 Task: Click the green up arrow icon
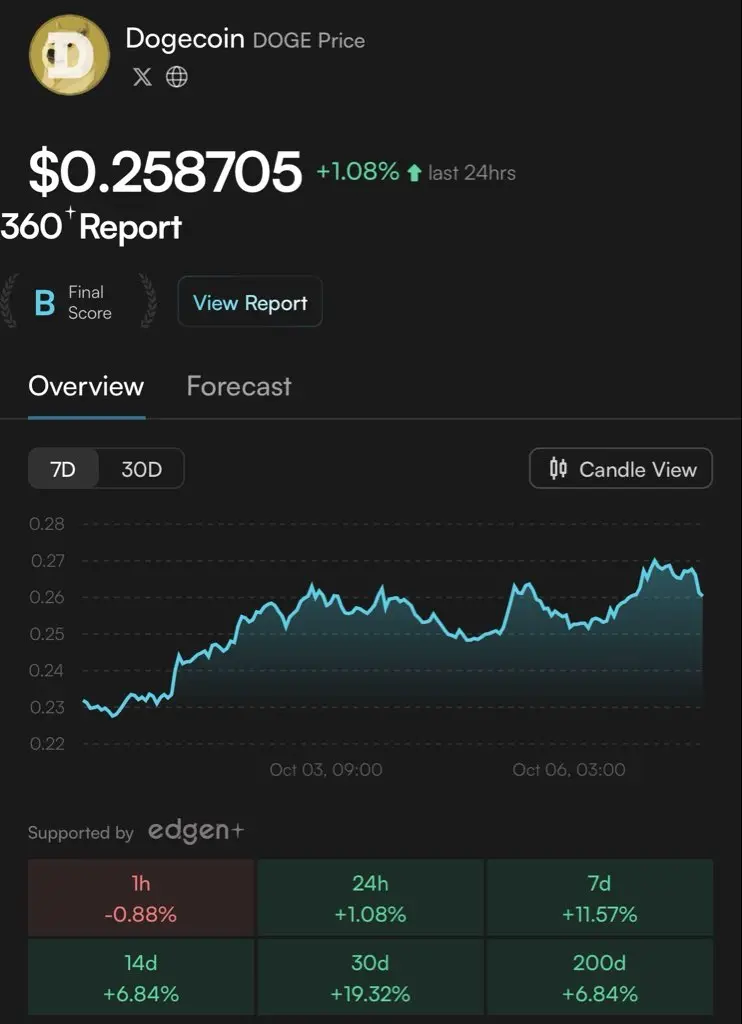point(414,173)
